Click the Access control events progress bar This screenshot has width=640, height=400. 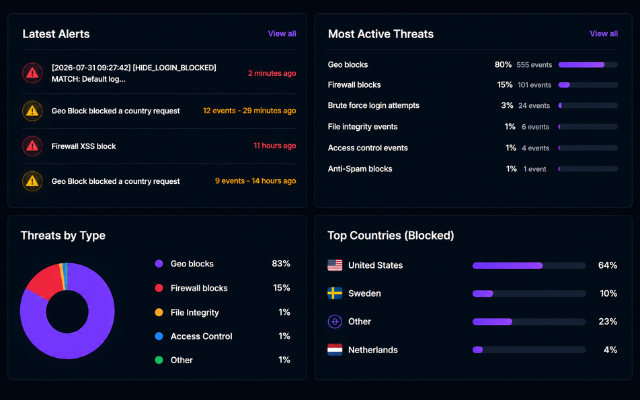click(588, 148)
